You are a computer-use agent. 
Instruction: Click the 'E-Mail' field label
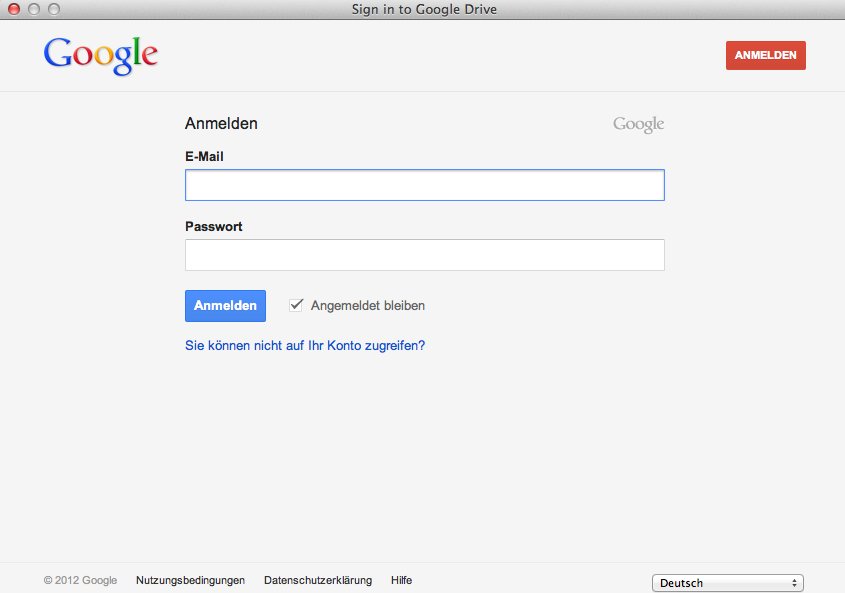click(x=204, y=156)
